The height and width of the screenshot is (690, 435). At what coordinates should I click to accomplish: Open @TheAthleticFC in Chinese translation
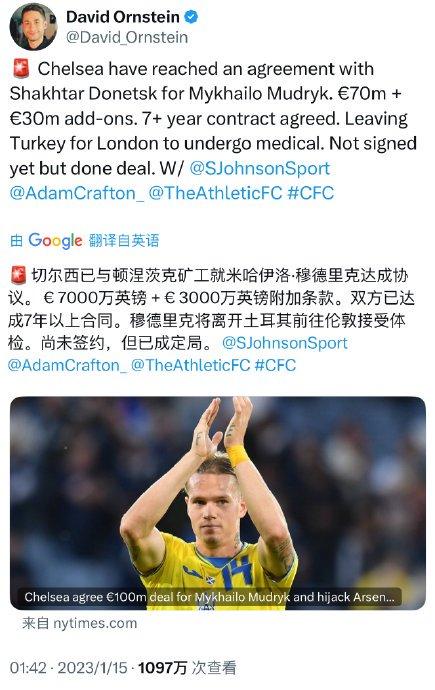click(190, 365)
